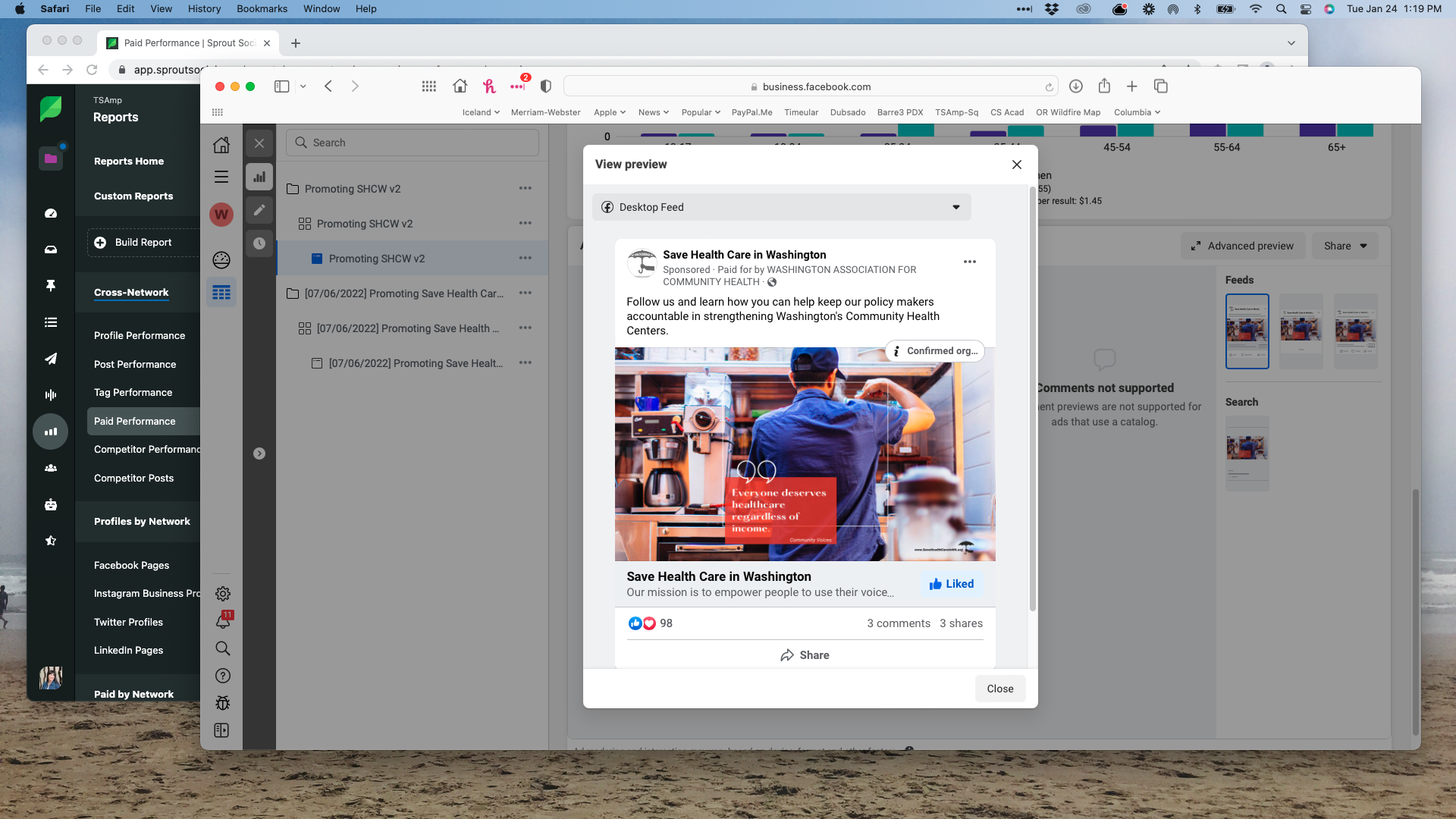Click Safari share sheet icon

click(1104, 86)
